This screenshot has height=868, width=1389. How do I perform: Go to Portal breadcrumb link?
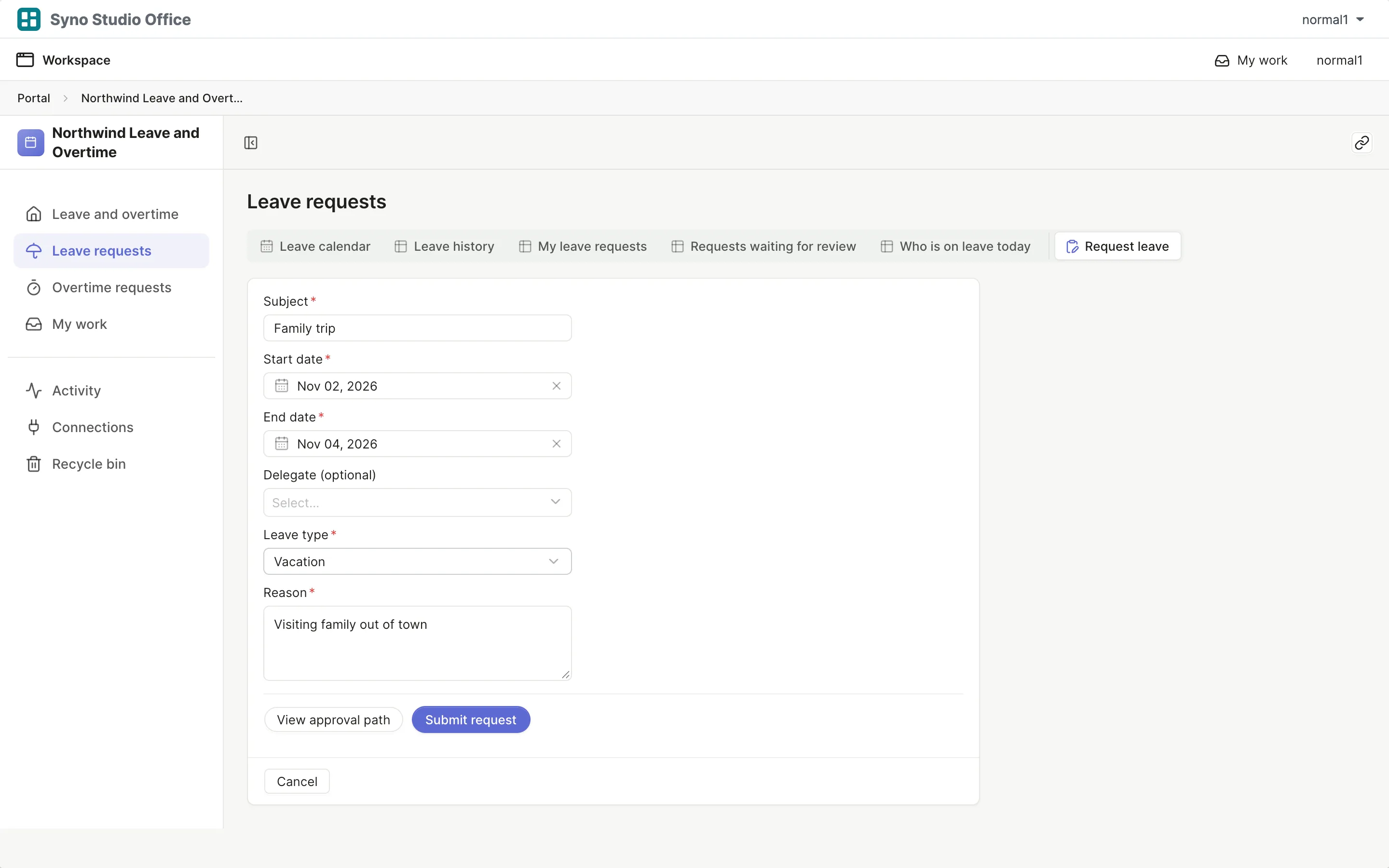tap(34, 98)
